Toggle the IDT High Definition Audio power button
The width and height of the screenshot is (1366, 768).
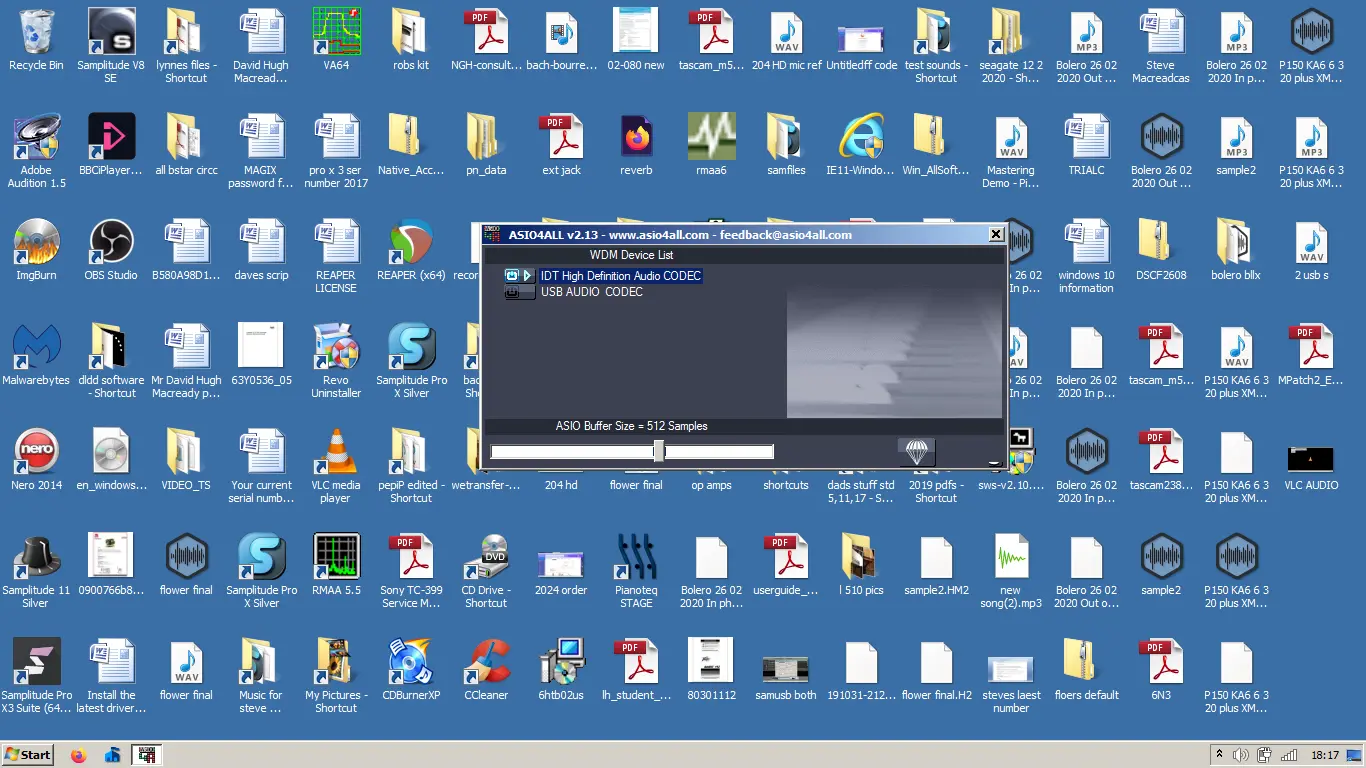point(512,276)
